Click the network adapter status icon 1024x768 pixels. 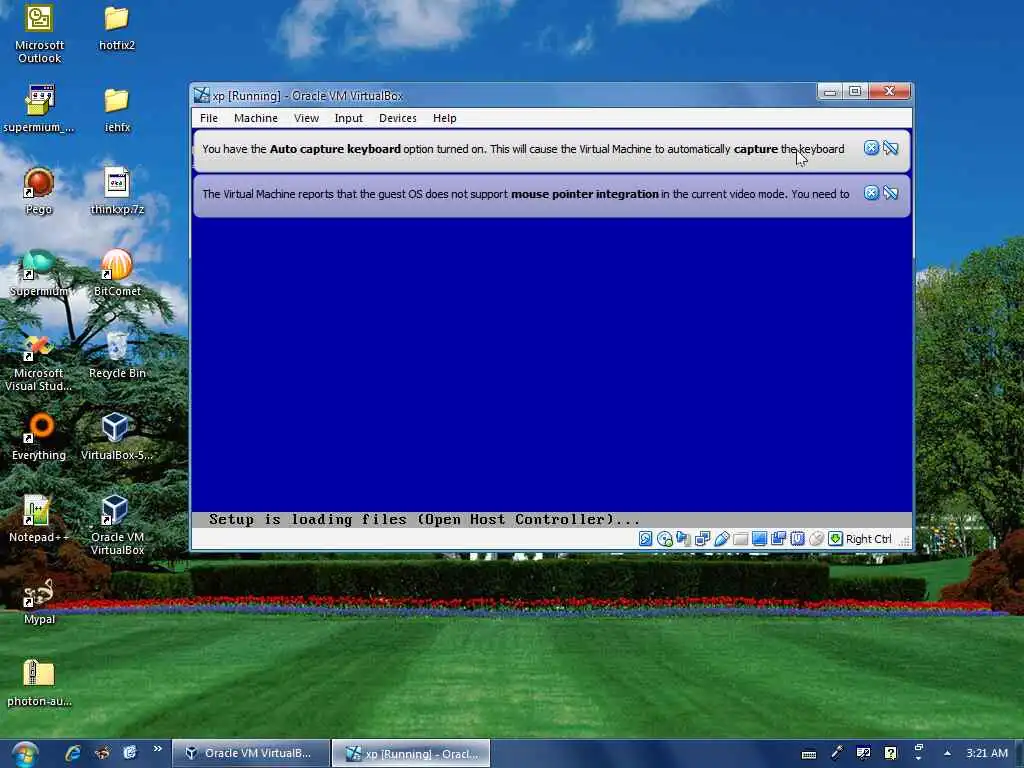(702, 539)
